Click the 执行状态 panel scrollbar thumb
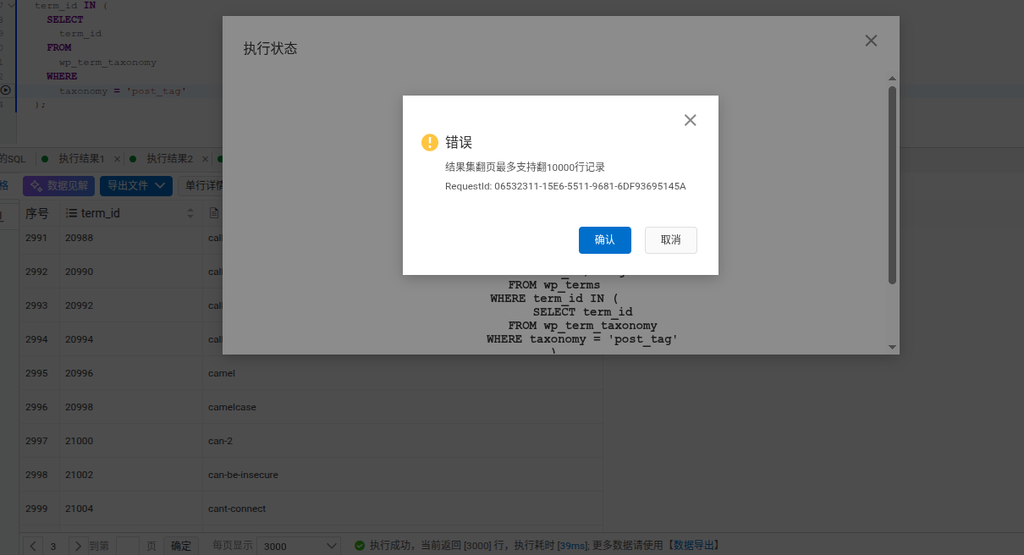Viewport: 1024px width, 555px height. [x=892, y=185]
